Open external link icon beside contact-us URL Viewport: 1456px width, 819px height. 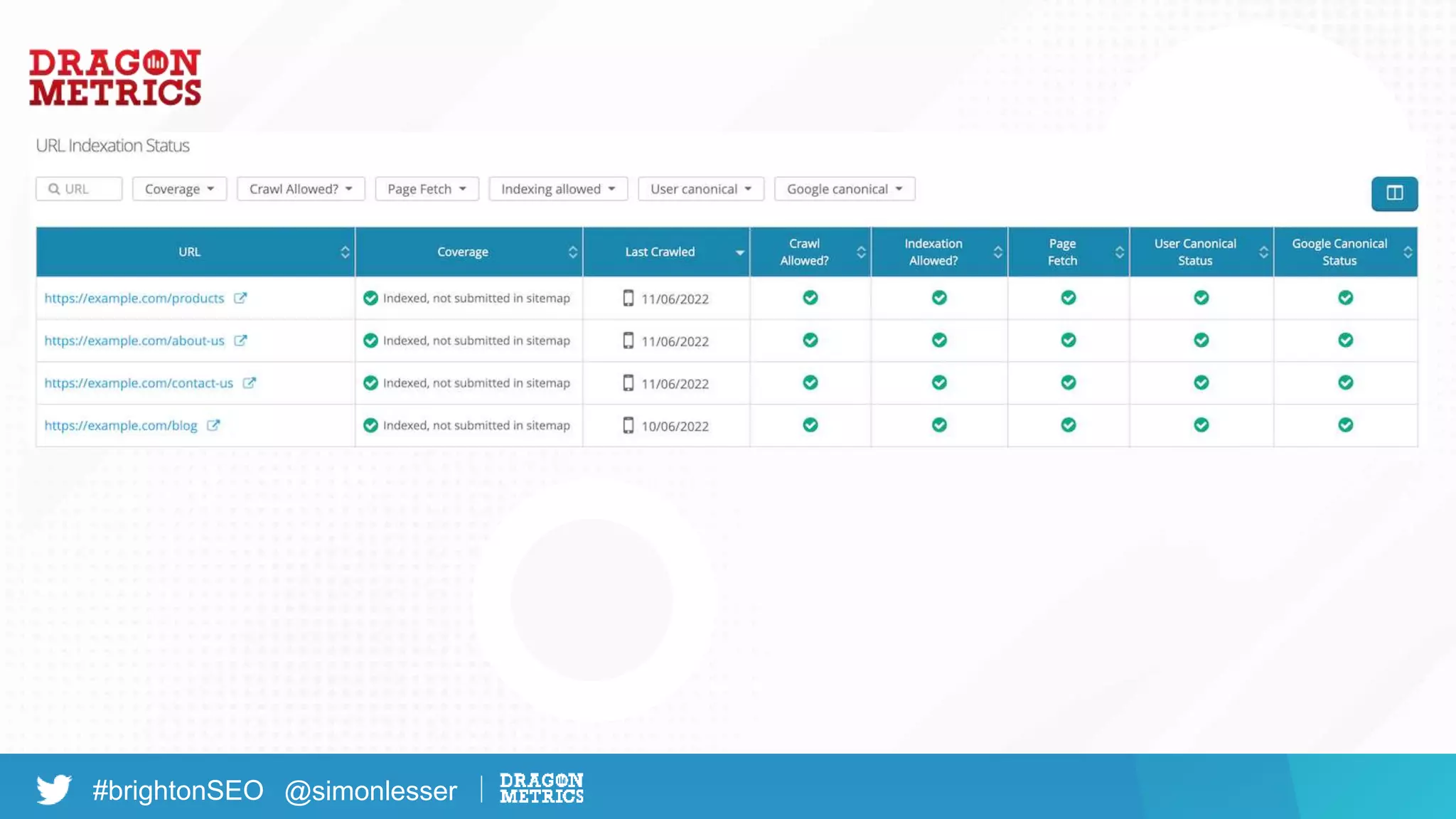(249, 382)
